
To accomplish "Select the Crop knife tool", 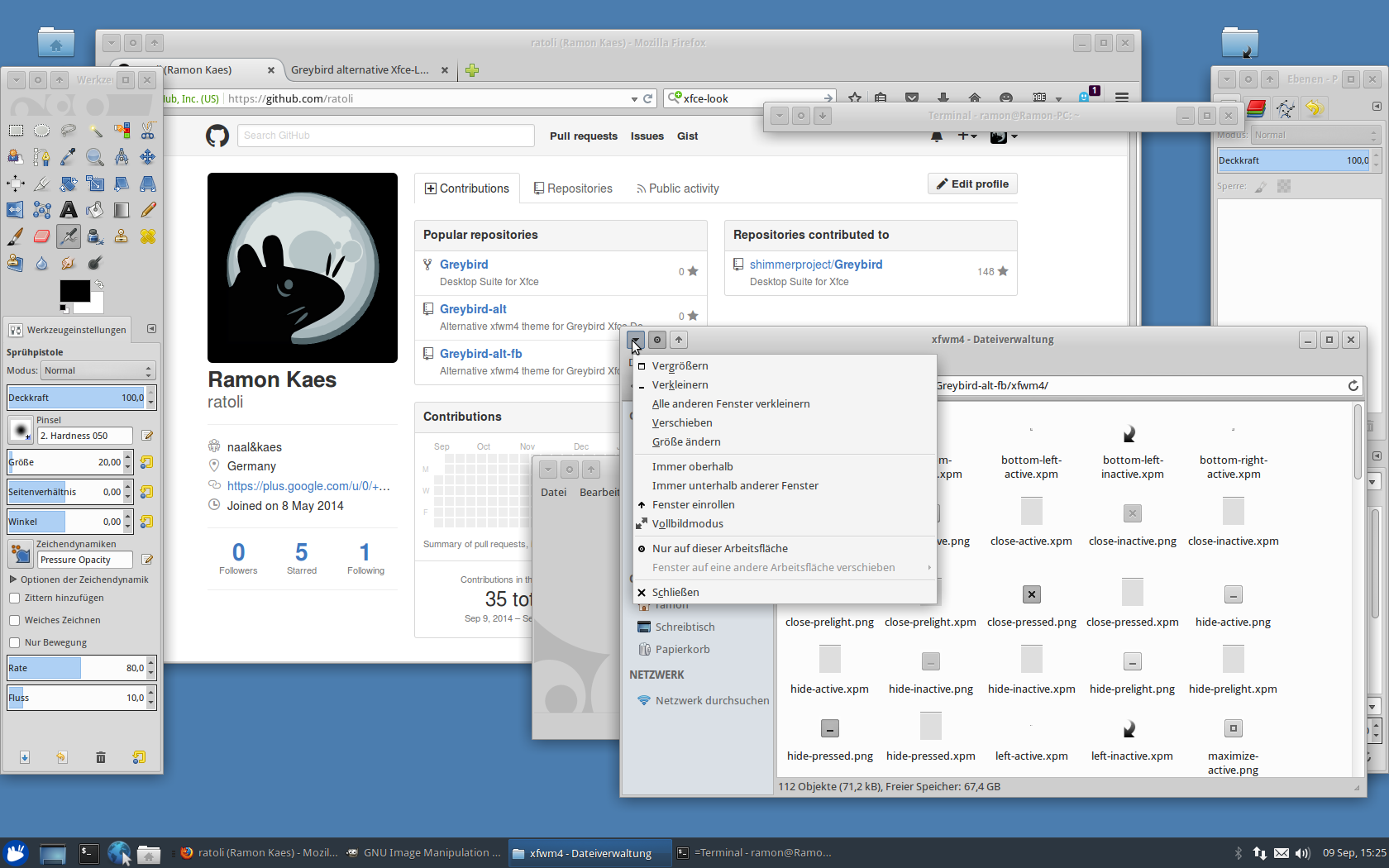I will [x=42, y=184].
